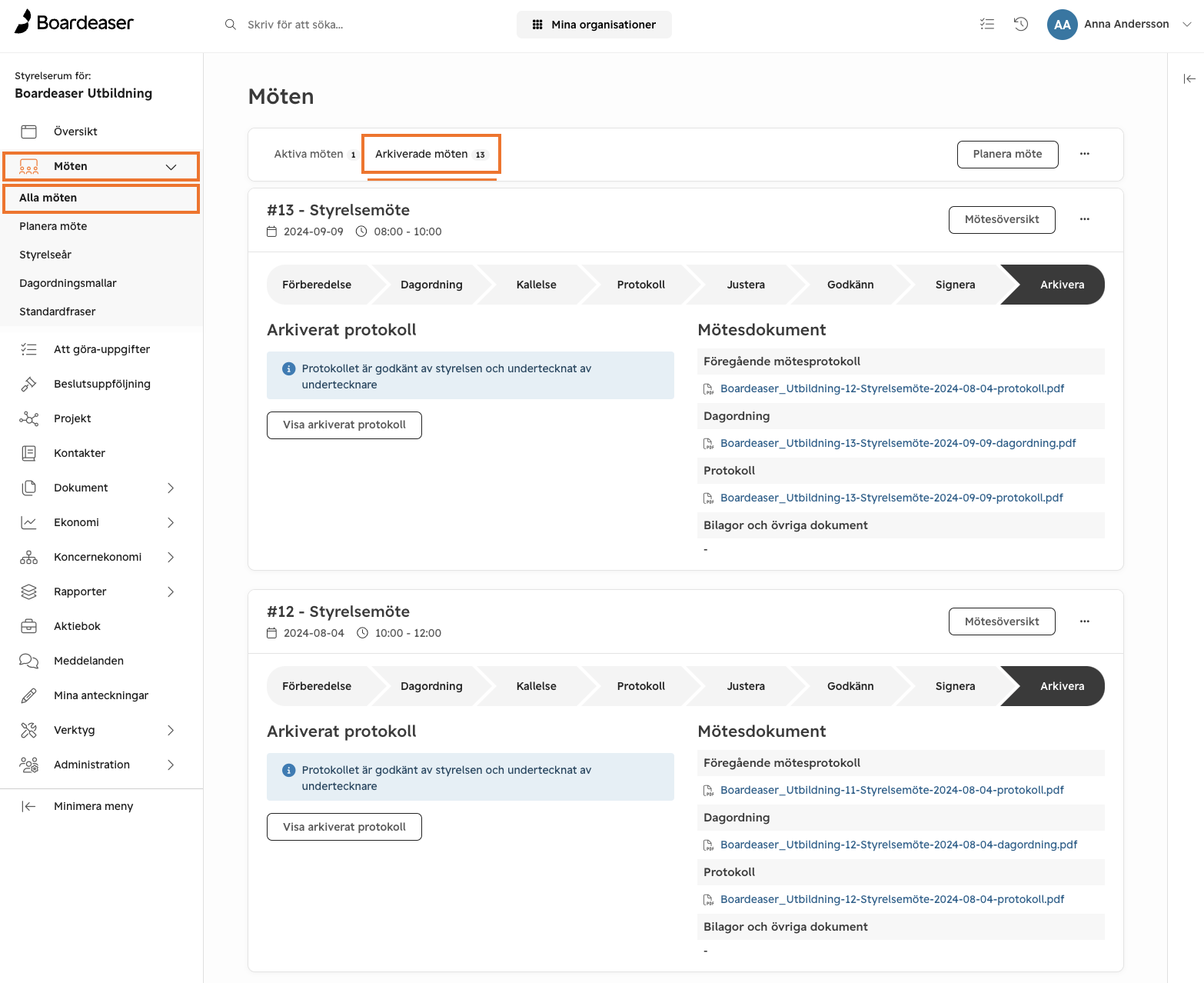The height and width of the screenshot is (983, 1204).
Task: Open Anna Andersson account dropdown arrow
Action: click(1186, 25)
